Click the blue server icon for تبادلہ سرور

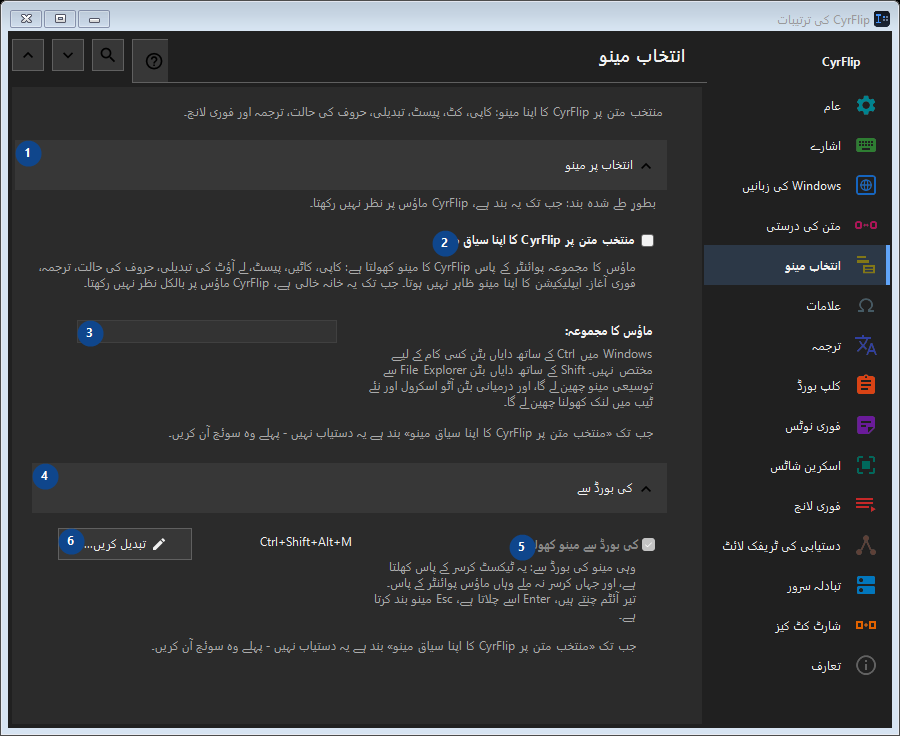[866, 585]
